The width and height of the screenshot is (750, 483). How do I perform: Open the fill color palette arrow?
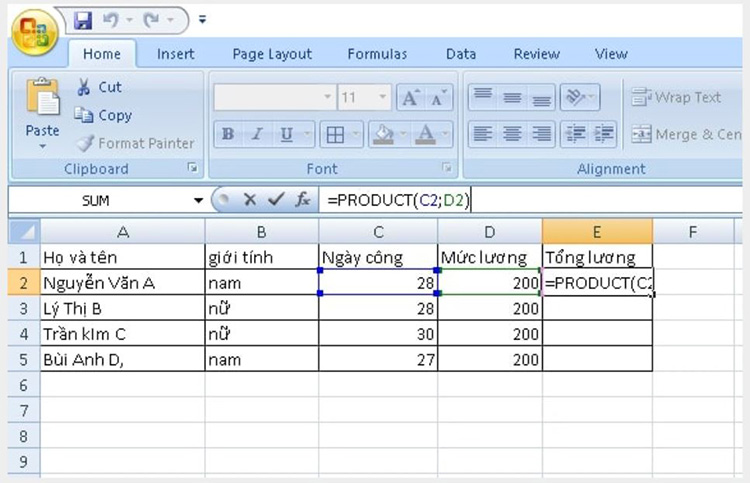(x=404, y=134)
